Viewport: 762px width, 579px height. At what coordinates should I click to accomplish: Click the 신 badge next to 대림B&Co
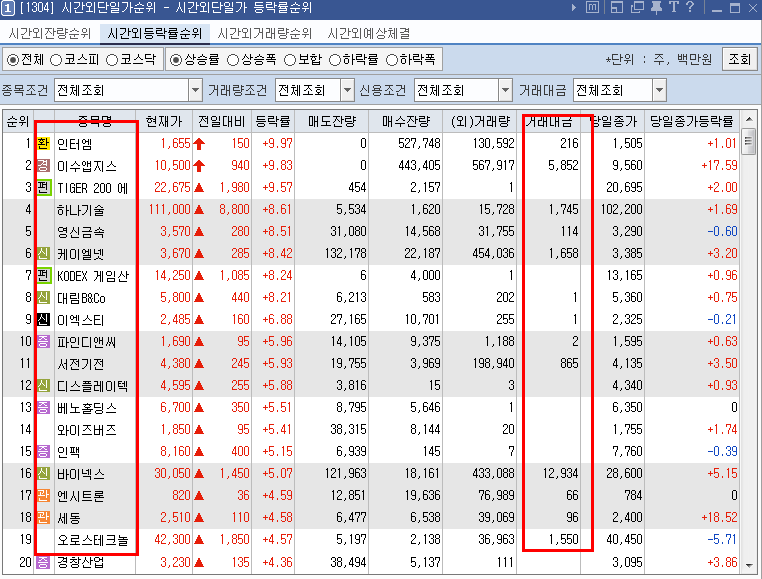coord(43,298)
